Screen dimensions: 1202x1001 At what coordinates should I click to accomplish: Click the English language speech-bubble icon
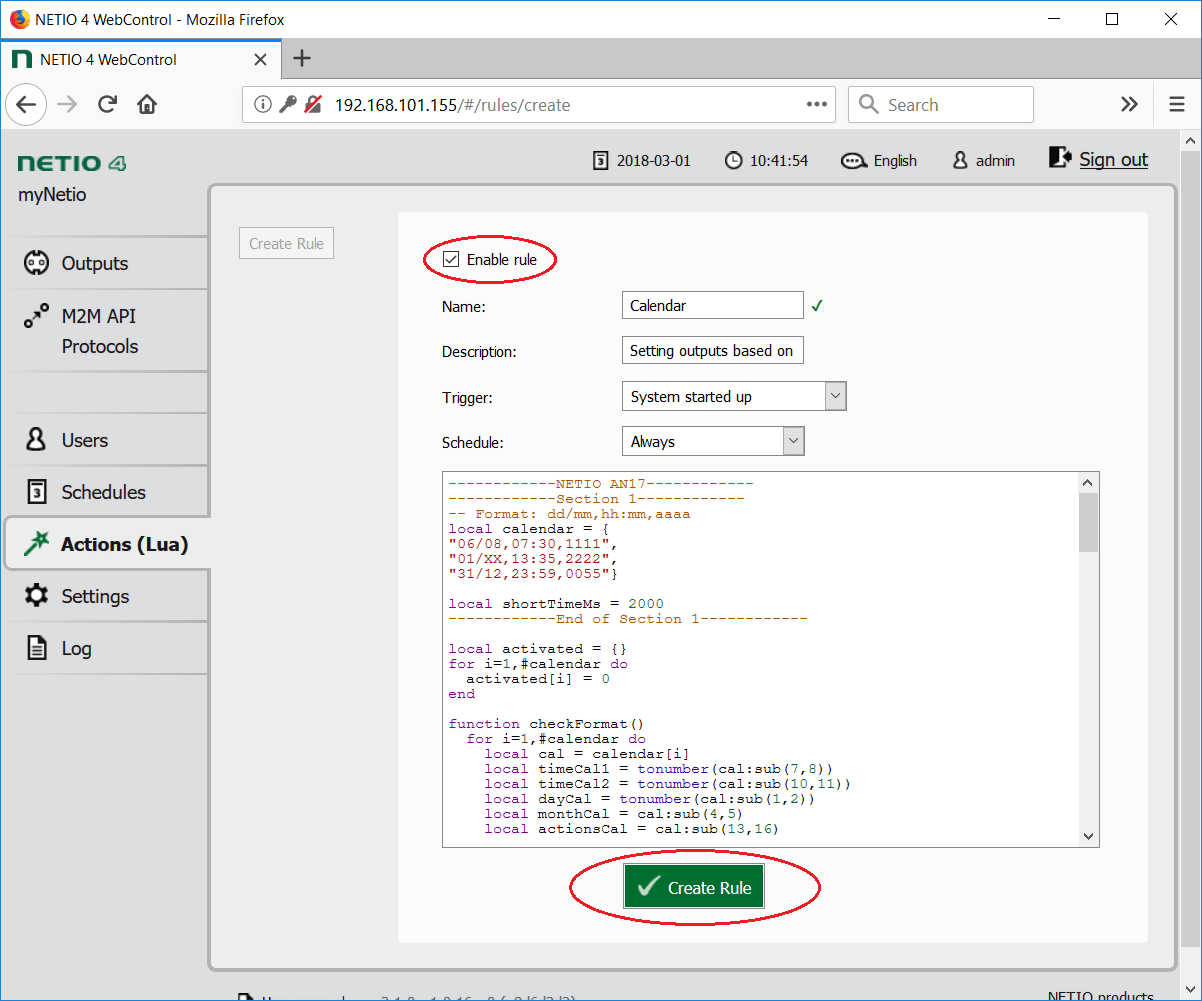point(852,160)
